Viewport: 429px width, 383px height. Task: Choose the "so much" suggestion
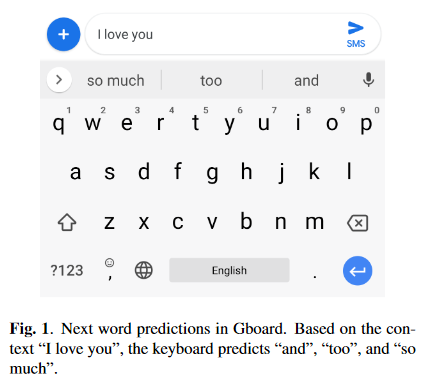[116, 81]
